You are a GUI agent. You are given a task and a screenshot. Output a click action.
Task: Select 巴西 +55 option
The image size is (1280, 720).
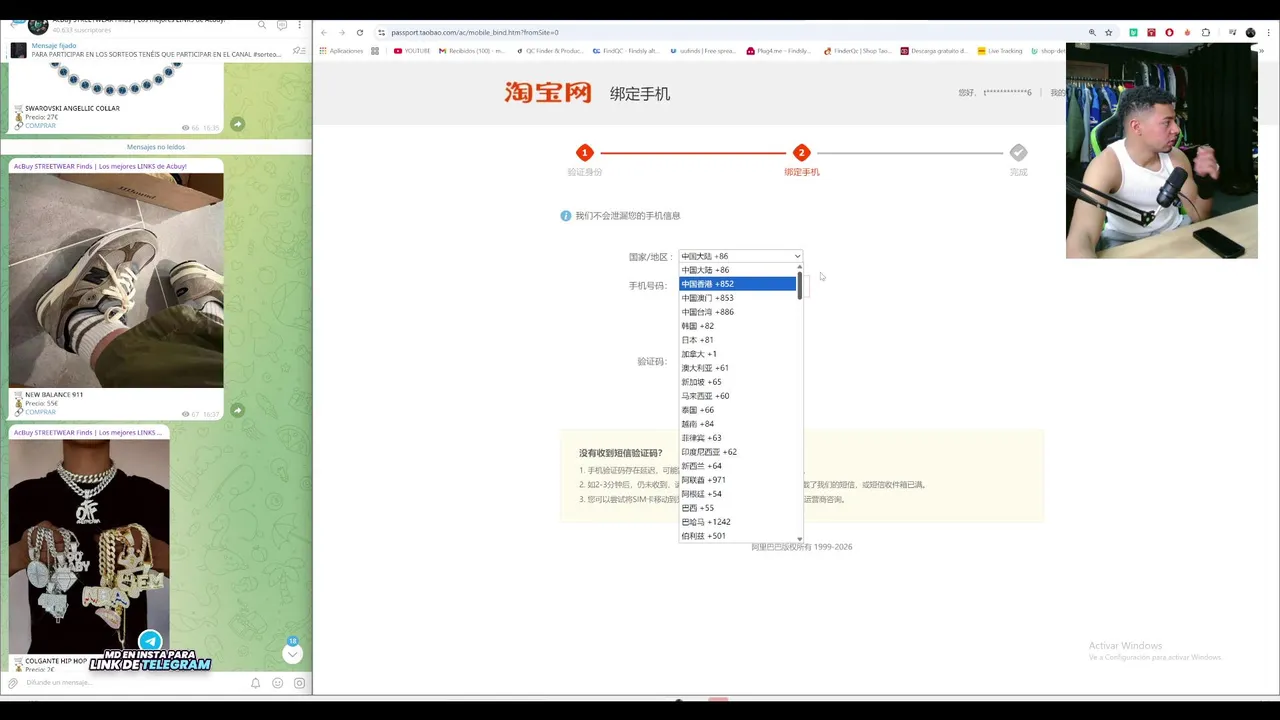pyautogui.click(x=738, y=508)
